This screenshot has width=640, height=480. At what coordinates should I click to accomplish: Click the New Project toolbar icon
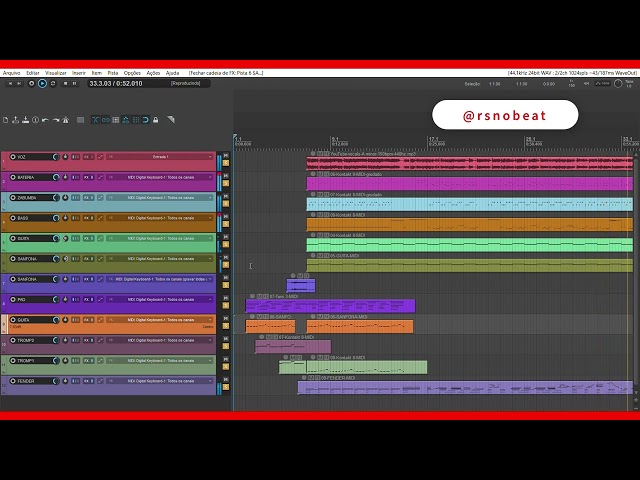pos(5,120)
